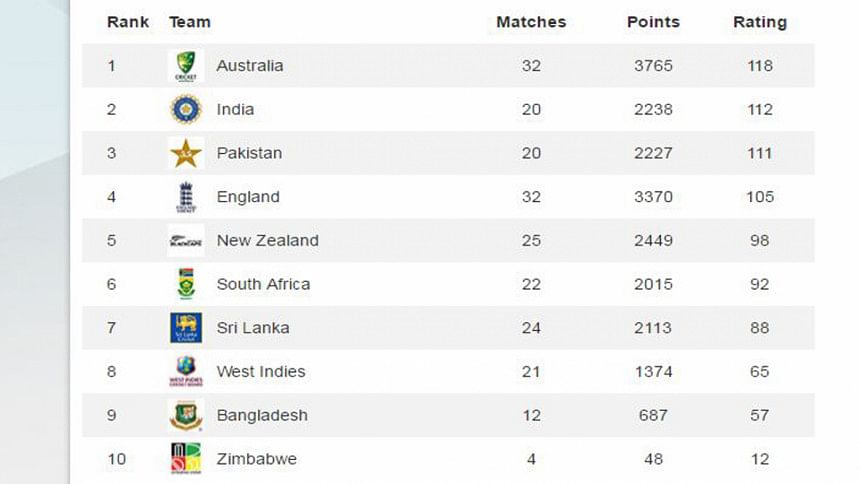860x484 pixels.
Task: Click the Rating column header
Action: point(760,22)
